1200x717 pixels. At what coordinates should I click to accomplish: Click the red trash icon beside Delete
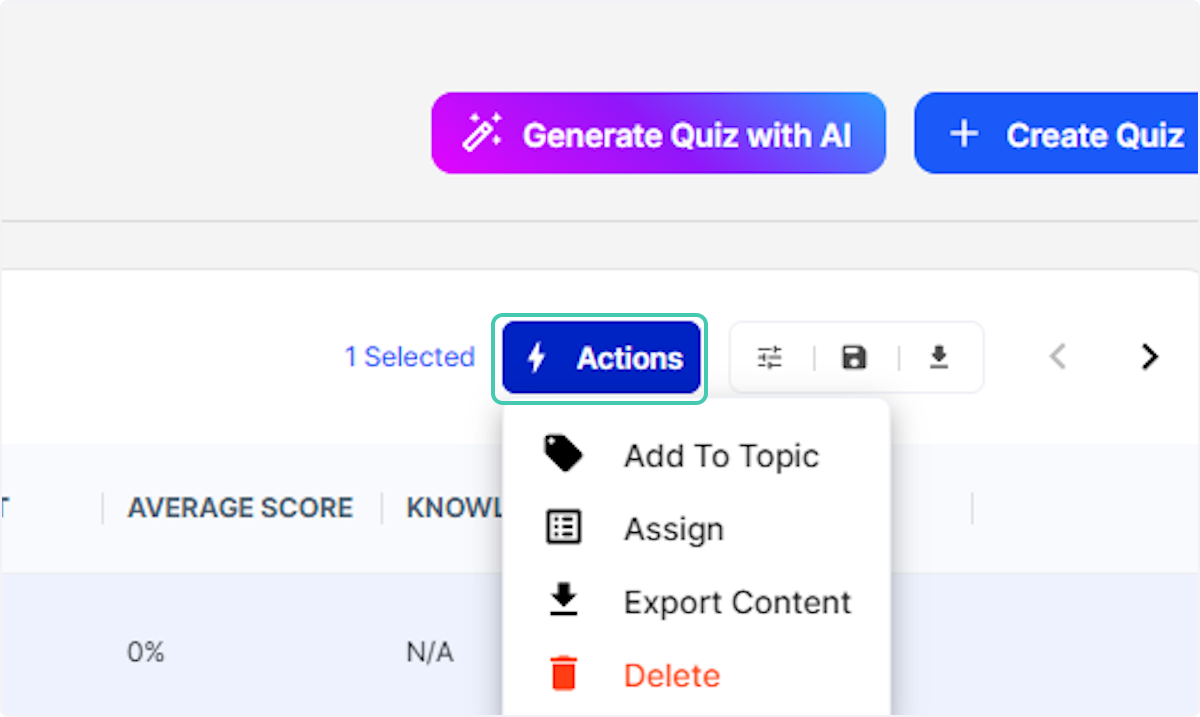(563, 674)
